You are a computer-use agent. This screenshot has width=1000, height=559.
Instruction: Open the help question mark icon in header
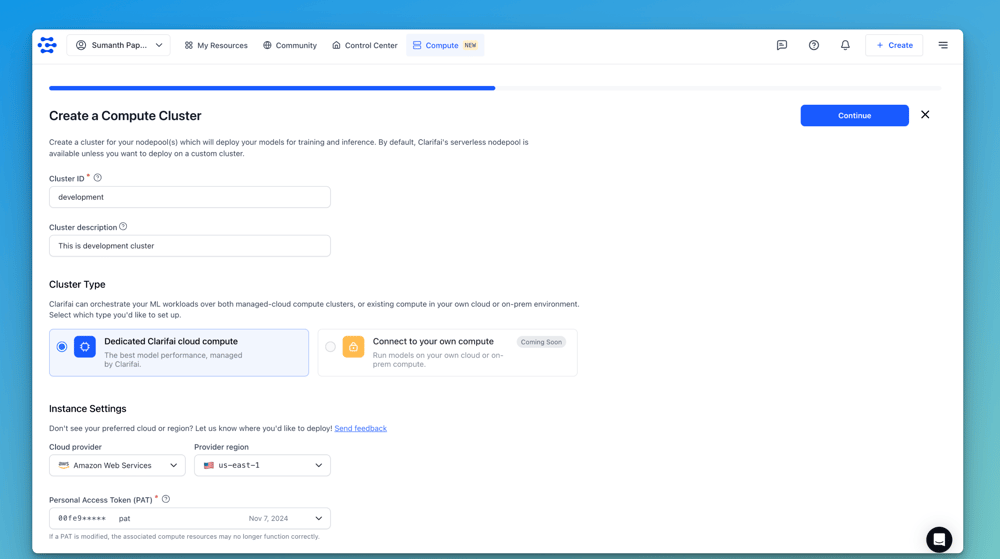tap(814, 45)
